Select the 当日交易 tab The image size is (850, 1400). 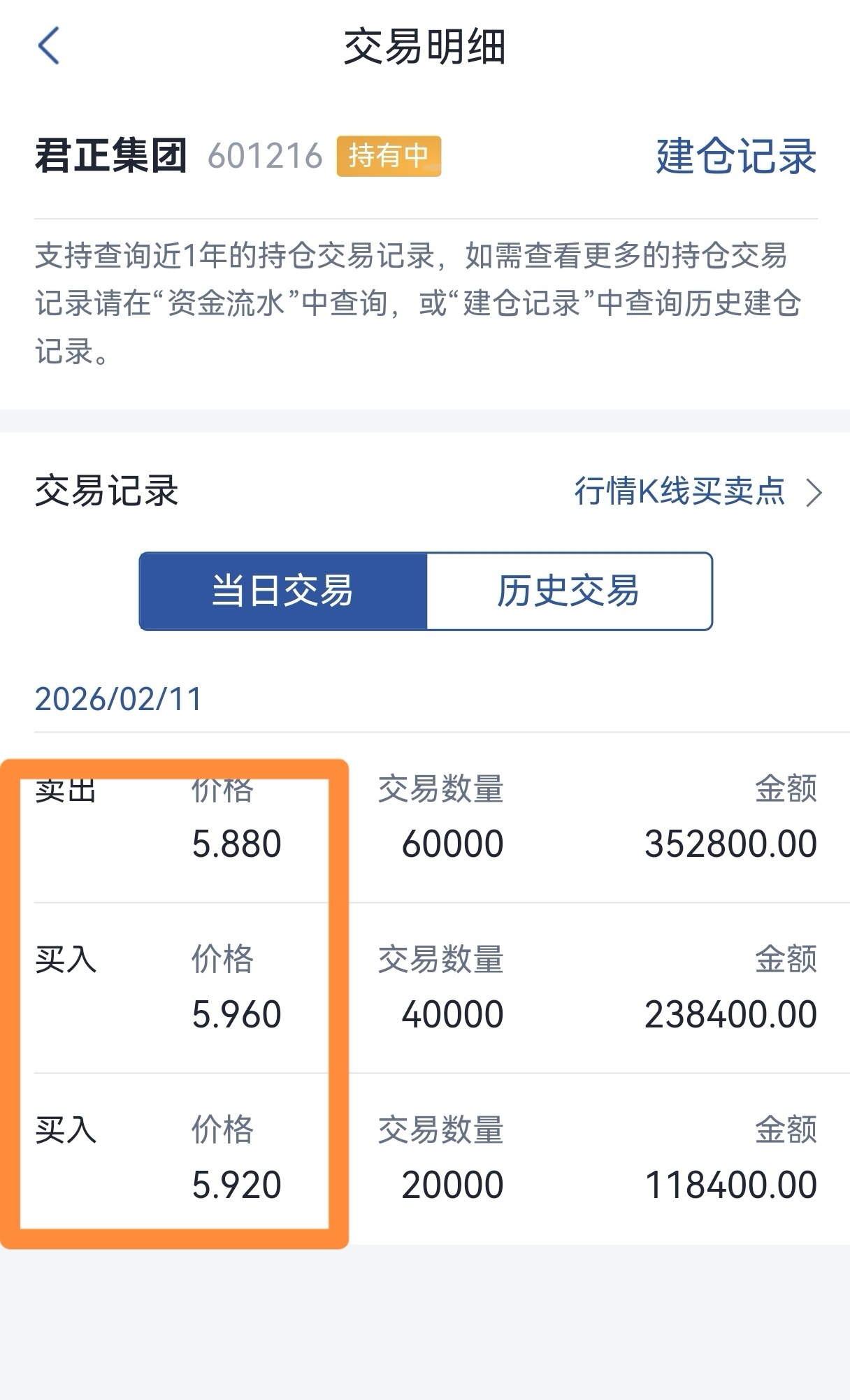coord(283,591)
